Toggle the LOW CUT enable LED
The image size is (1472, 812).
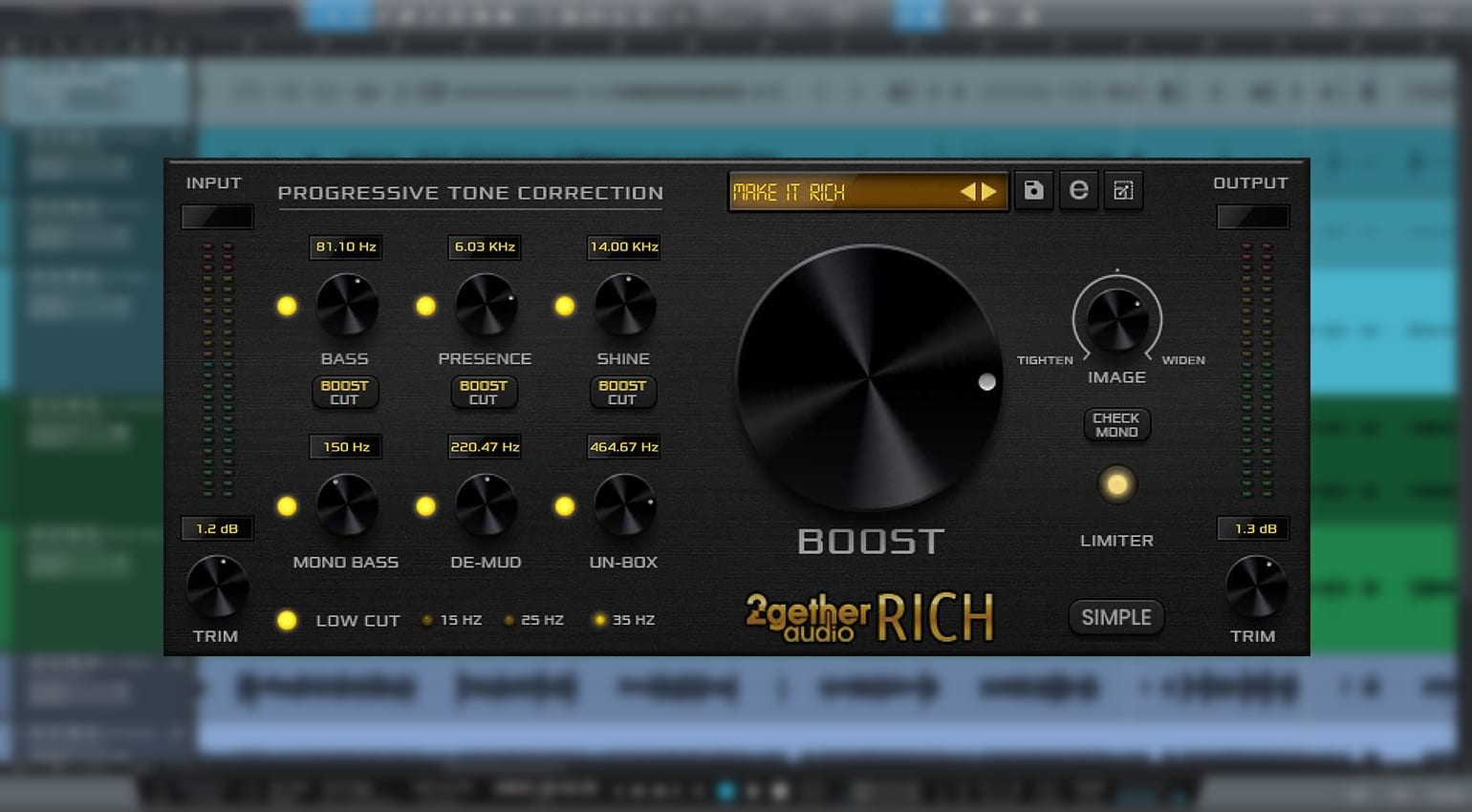pos(287,620)
